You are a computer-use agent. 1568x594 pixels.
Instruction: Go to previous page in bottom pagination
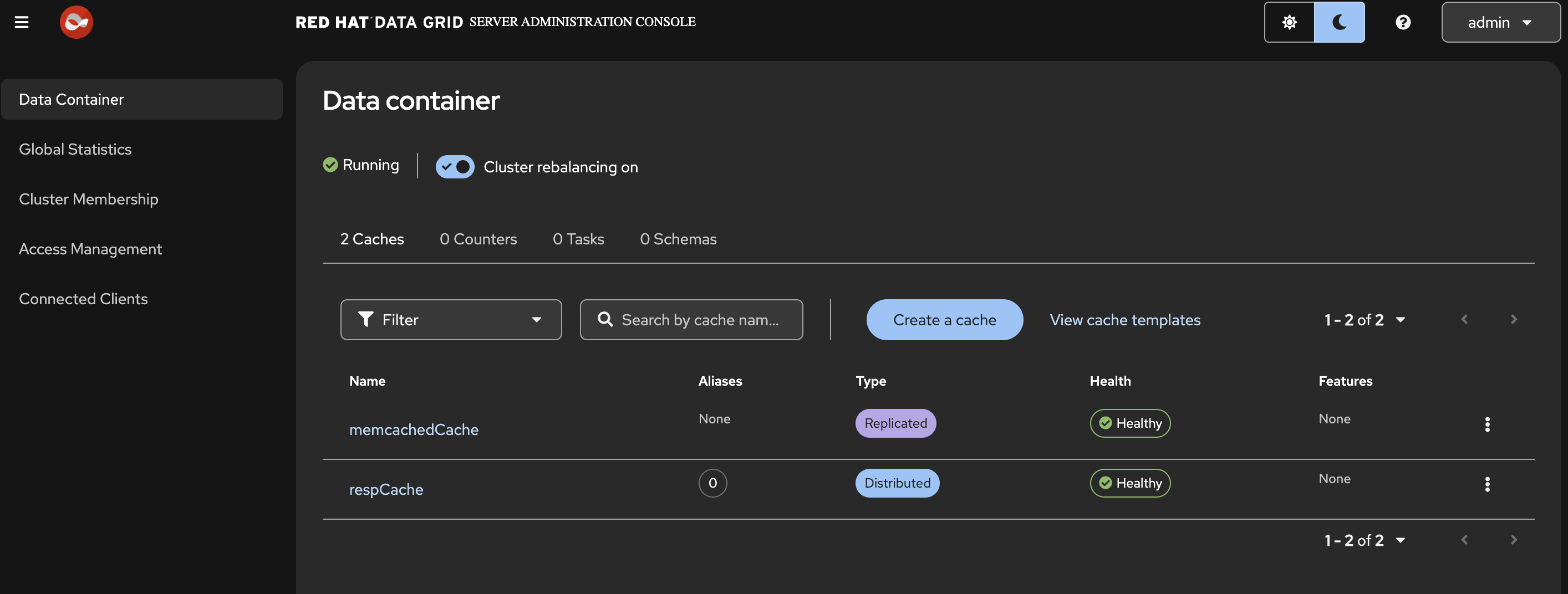1464,540
